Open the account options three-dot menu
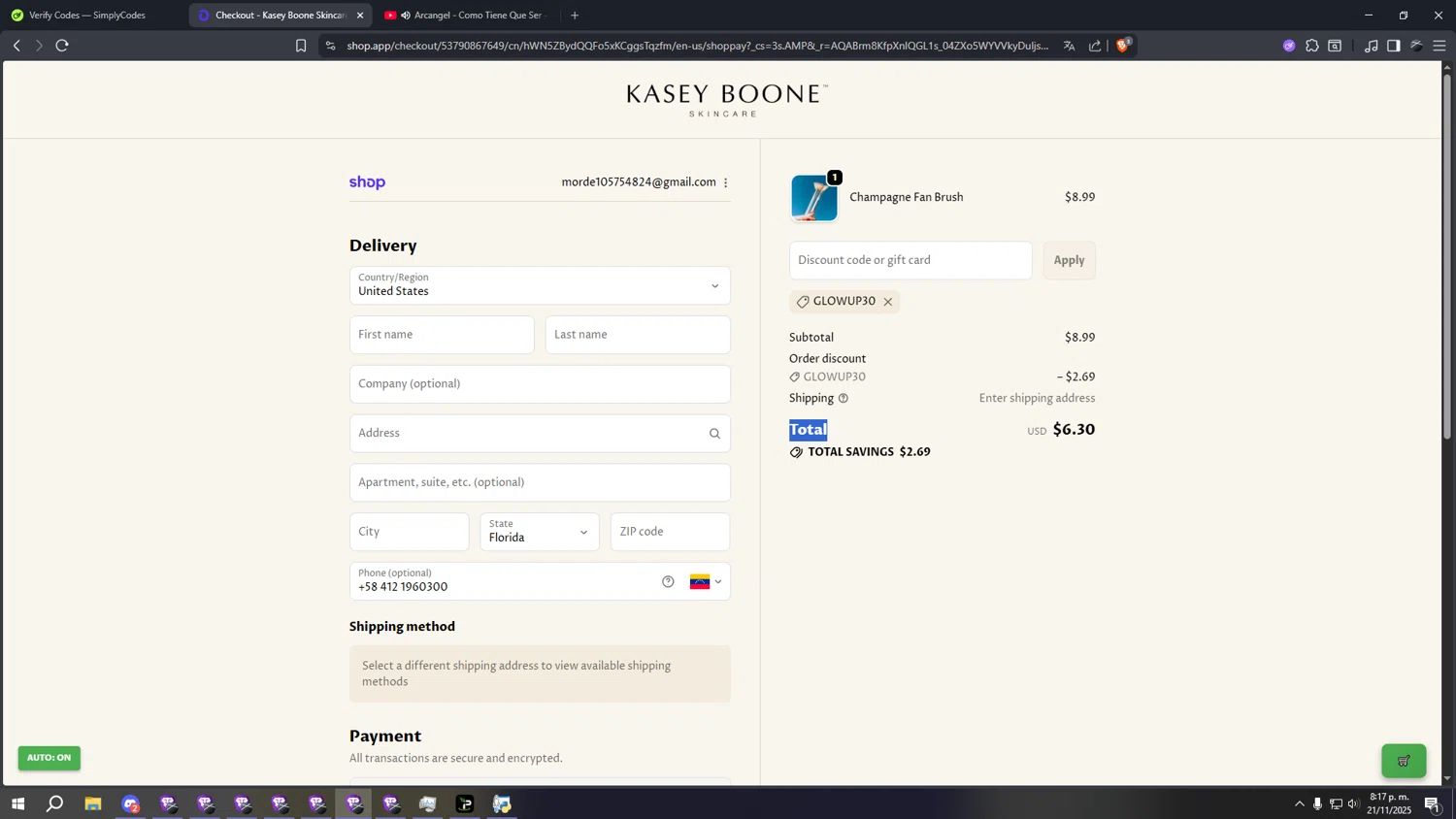The height and width of the screenshot is (819, 1456). (x=725, y=182)
